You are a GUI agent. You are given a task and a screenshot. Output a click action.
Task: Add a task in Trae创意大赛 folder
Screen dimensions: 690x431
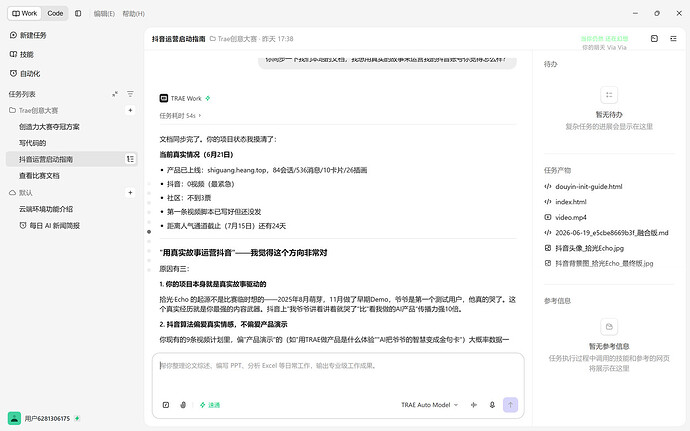130,110
